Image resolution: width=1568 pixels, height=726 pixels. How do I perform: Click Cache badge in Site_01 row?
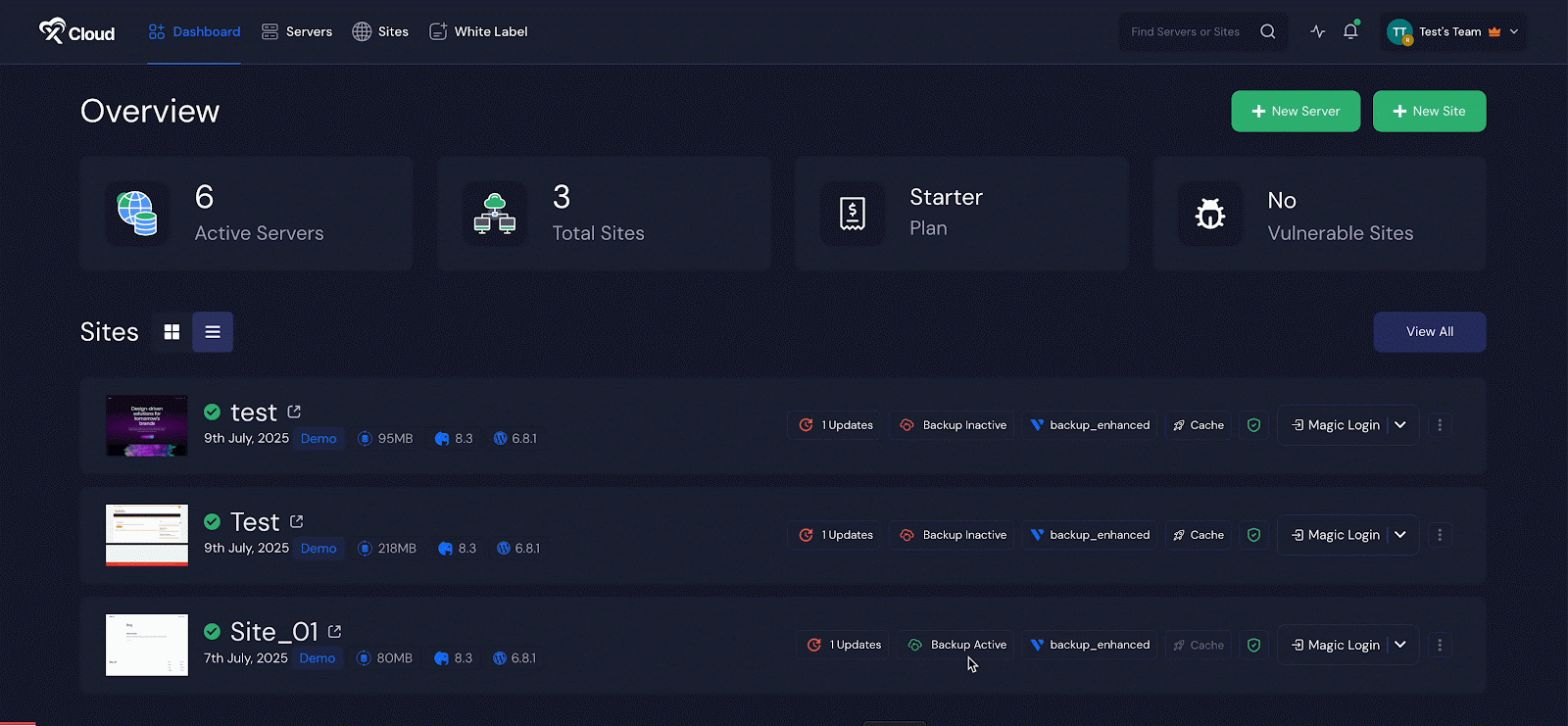pos(1199,645)
